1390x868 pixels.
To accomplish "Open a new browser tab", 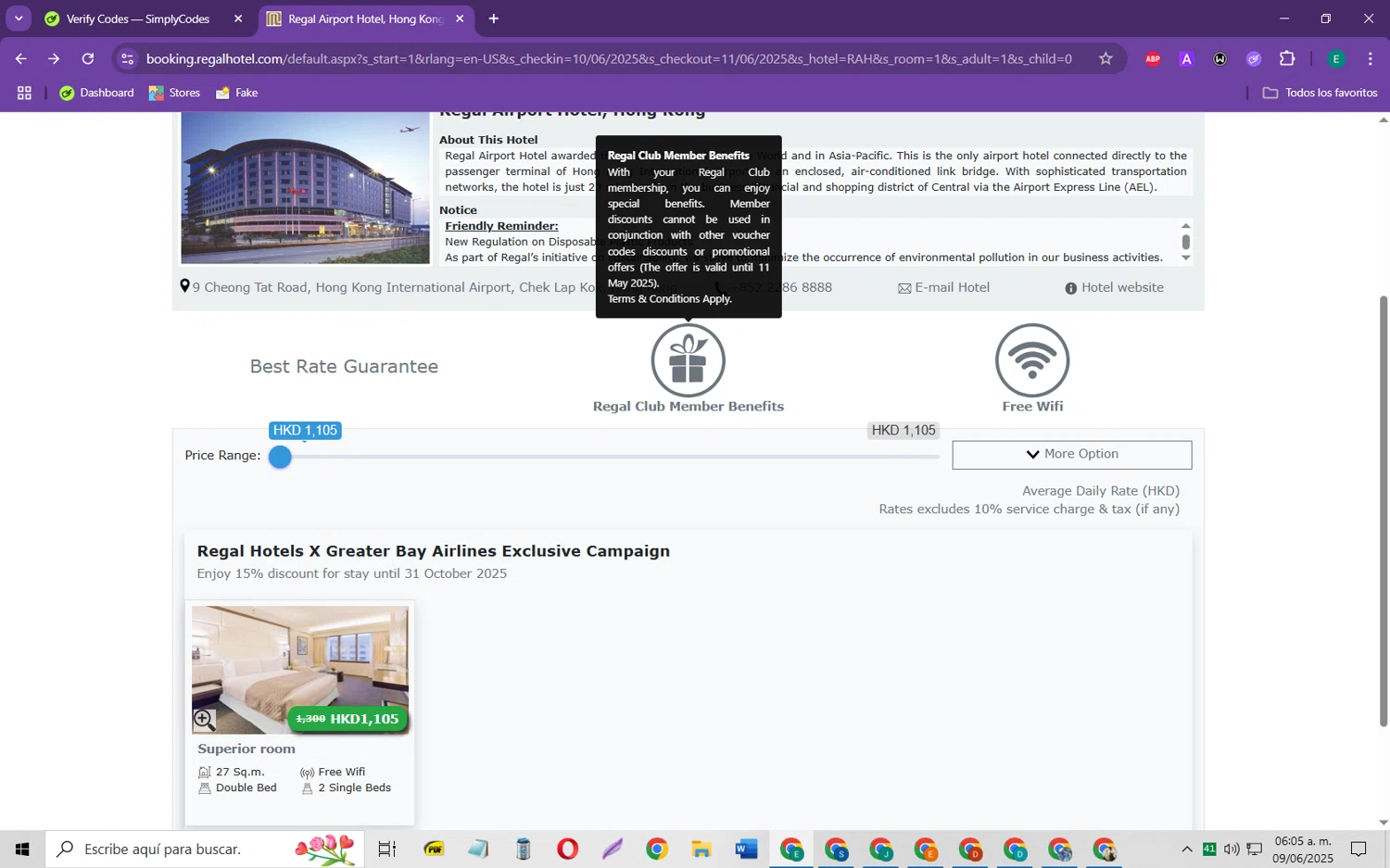I will (493, 19).
